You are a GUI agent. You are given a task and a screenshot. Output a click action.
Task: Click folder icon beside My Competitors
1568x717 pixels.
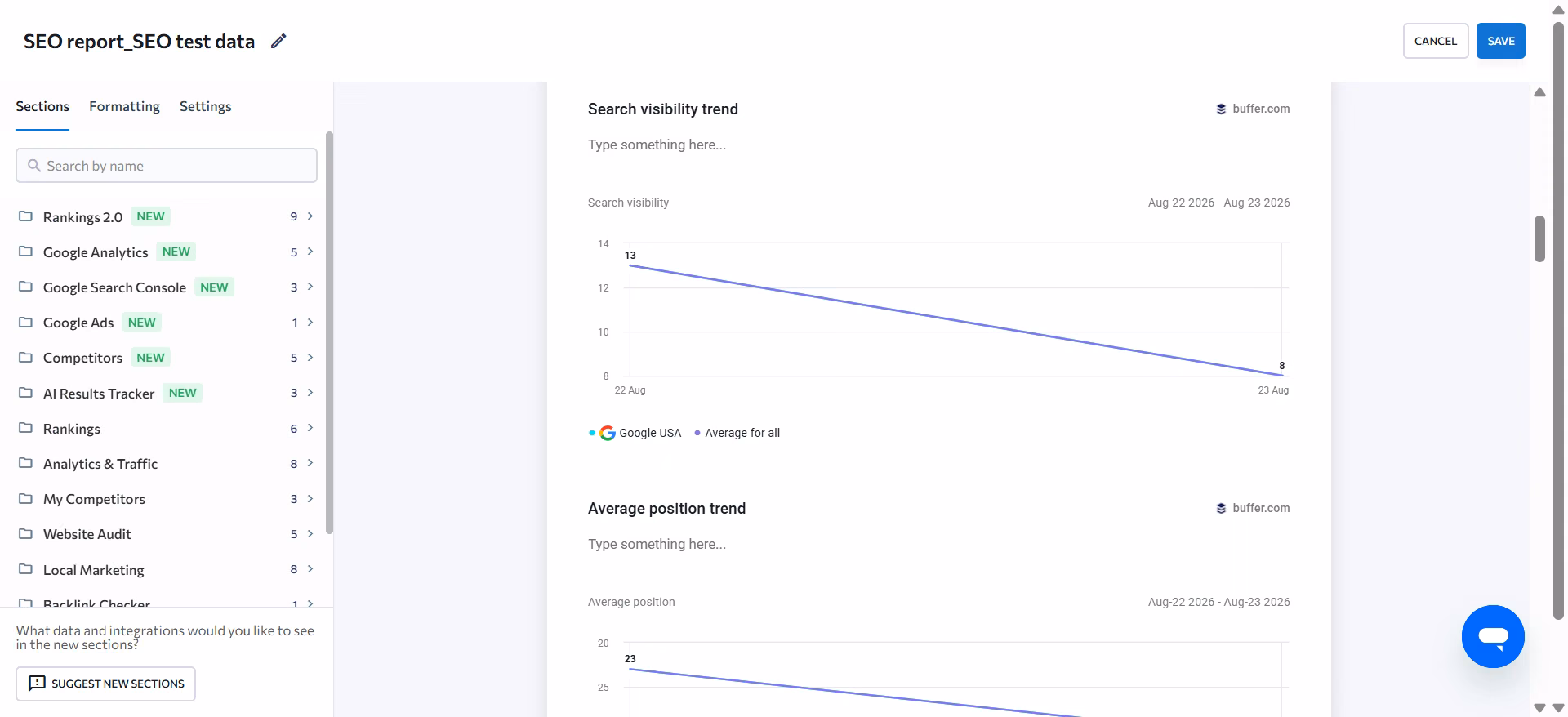click(x=25, y=498)
